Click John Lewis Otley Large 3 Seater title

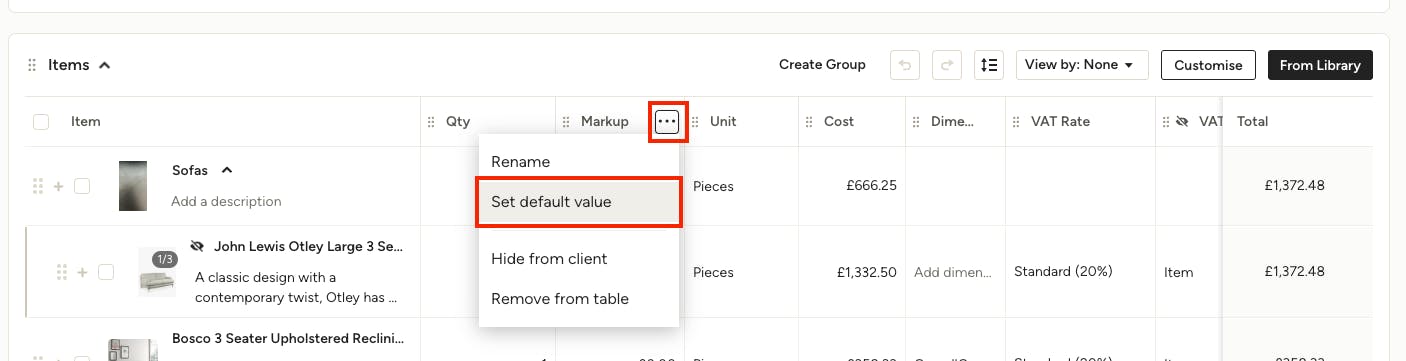(x=308, y=246)
